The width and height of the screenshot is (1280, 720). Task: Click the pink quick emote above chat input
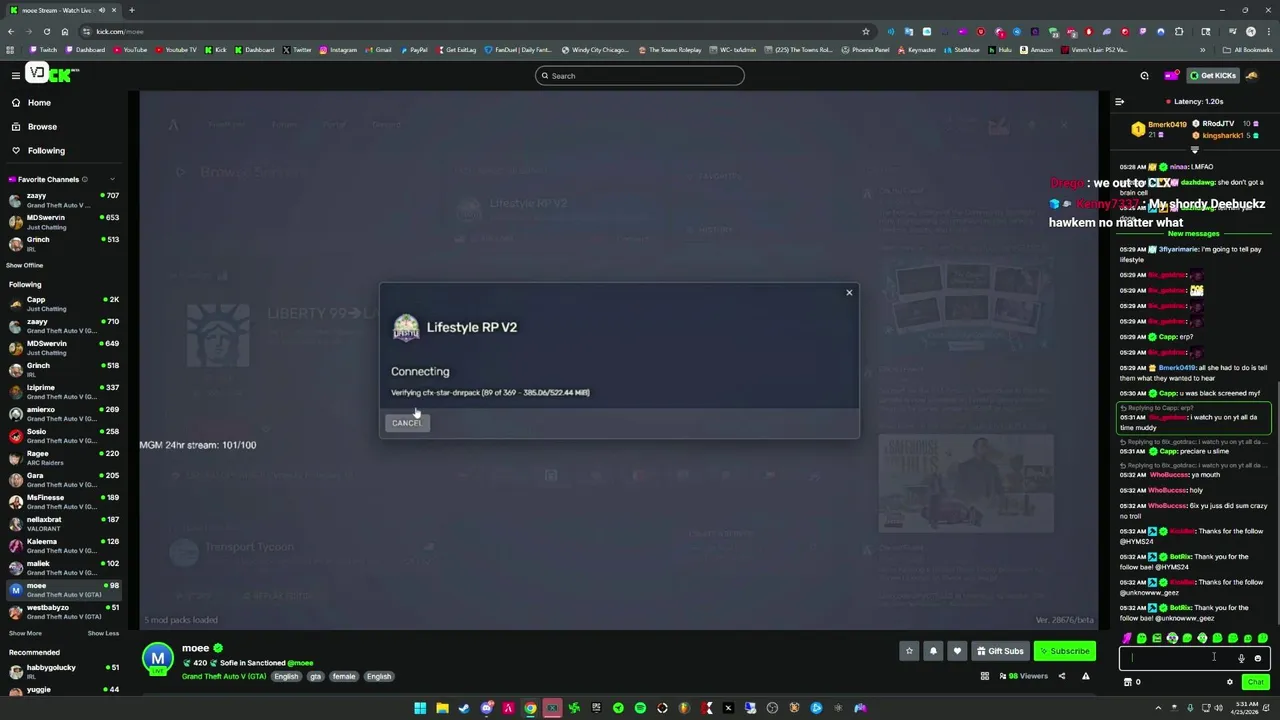[1127, 638]
